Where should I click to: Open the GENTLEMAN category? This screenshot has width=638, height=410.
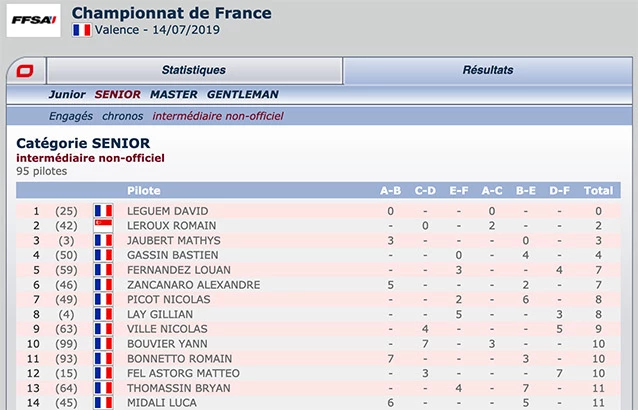tap(243, 95)
